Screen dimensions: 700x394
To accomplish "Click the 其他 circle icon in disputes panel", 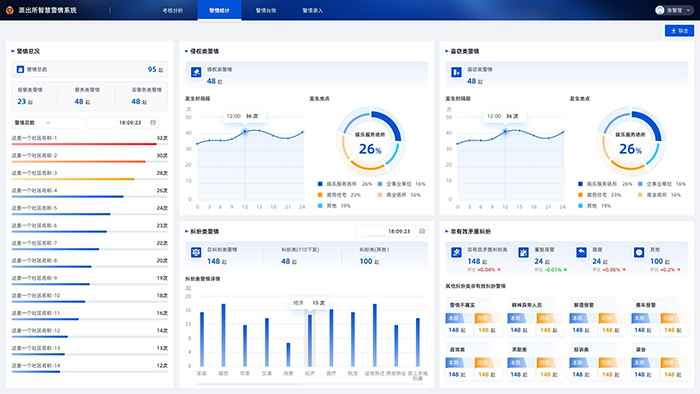I will 639,253.
